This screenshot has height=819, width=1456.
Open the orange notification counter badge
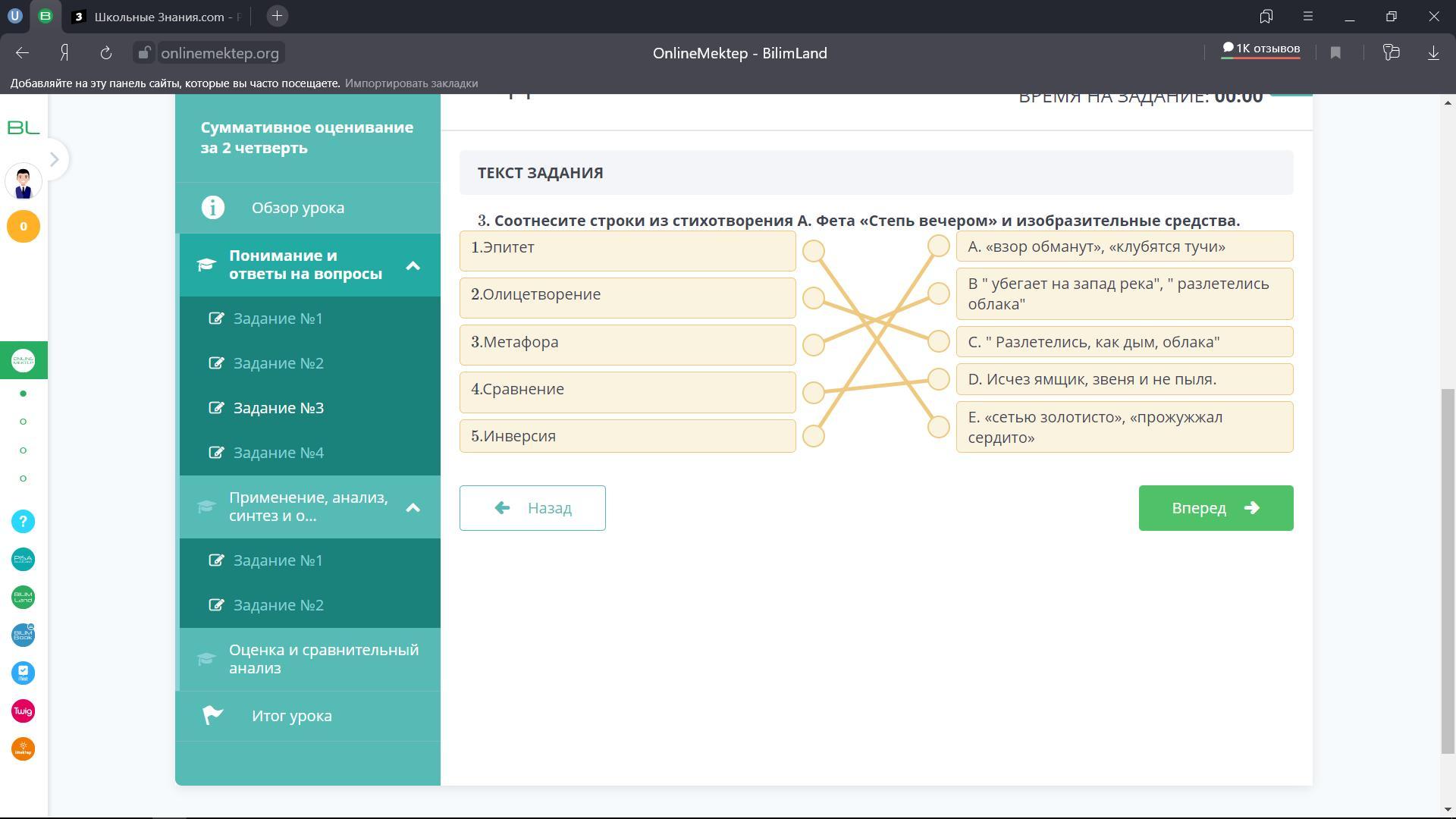pos(23,227)
